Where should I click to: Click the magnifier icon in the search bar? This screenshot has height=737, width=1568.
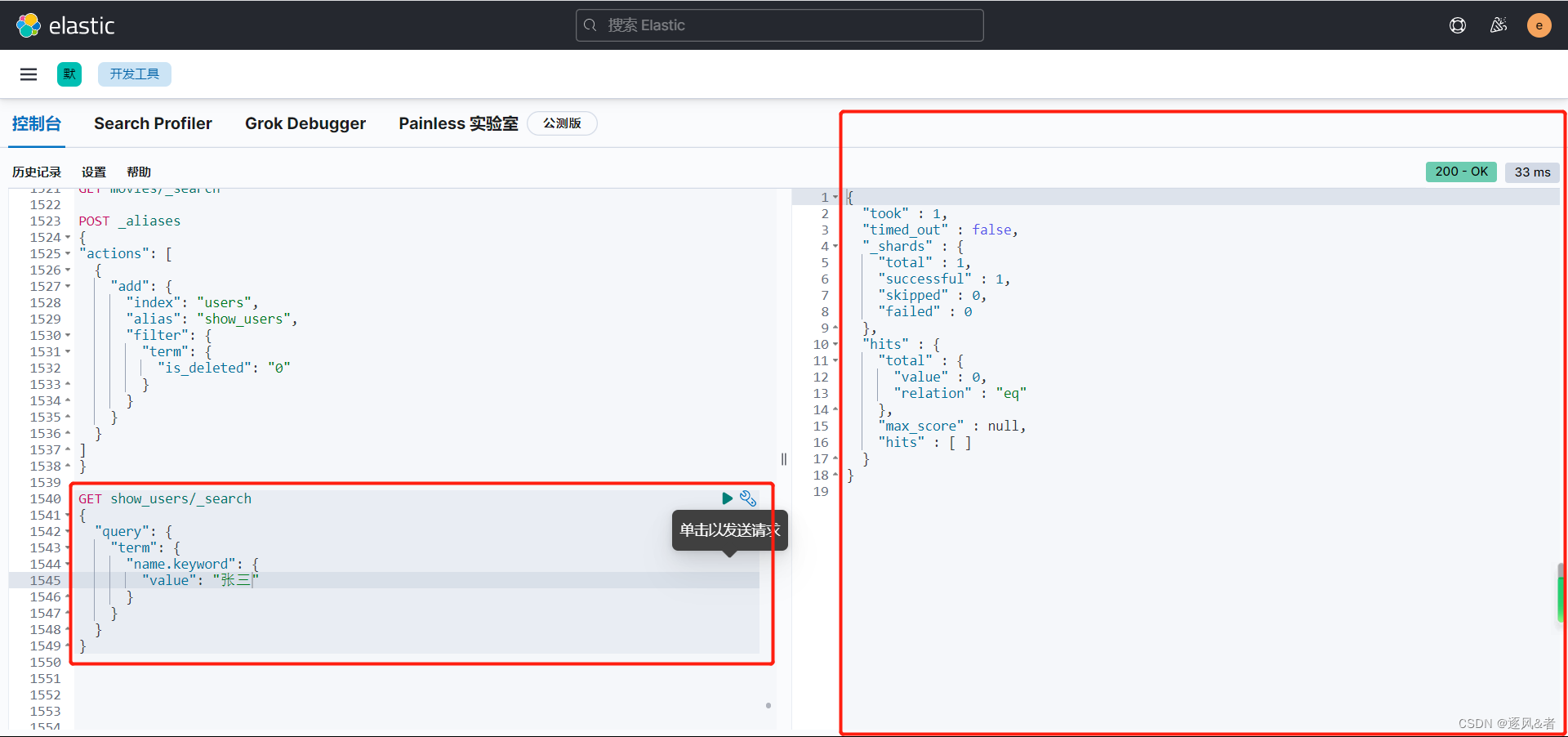pos(590,25)
